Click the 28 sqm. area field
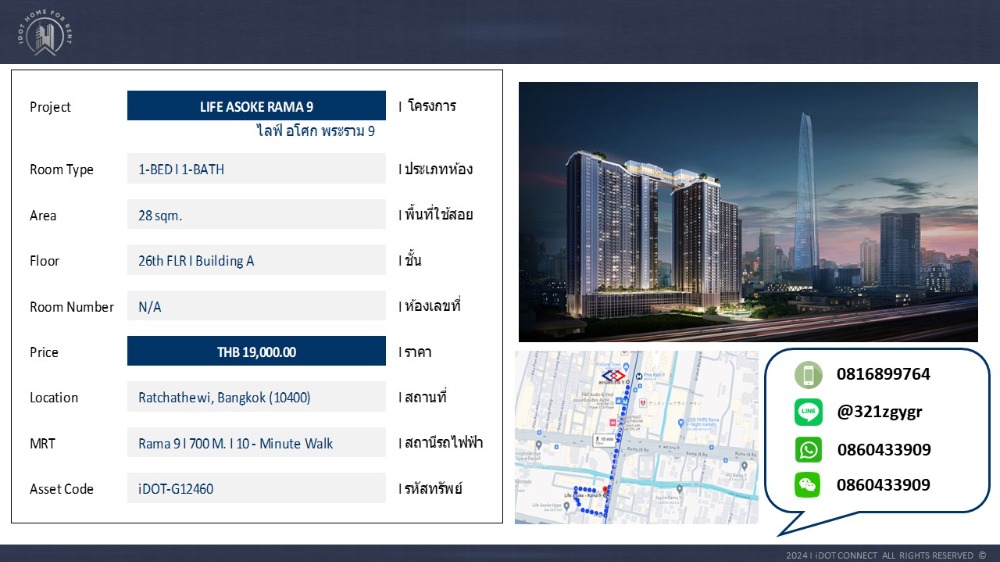1000x562 pixels. 256,215
